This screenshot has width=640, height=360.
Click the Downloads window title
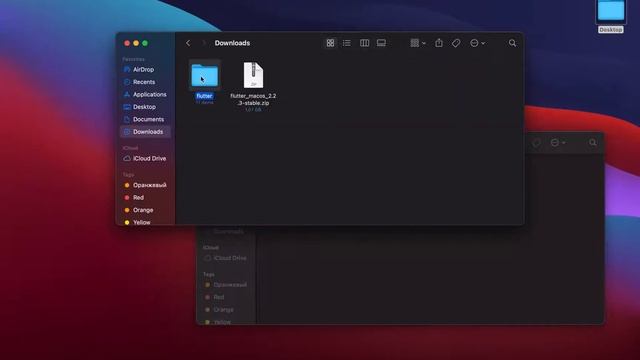point(232,43)
